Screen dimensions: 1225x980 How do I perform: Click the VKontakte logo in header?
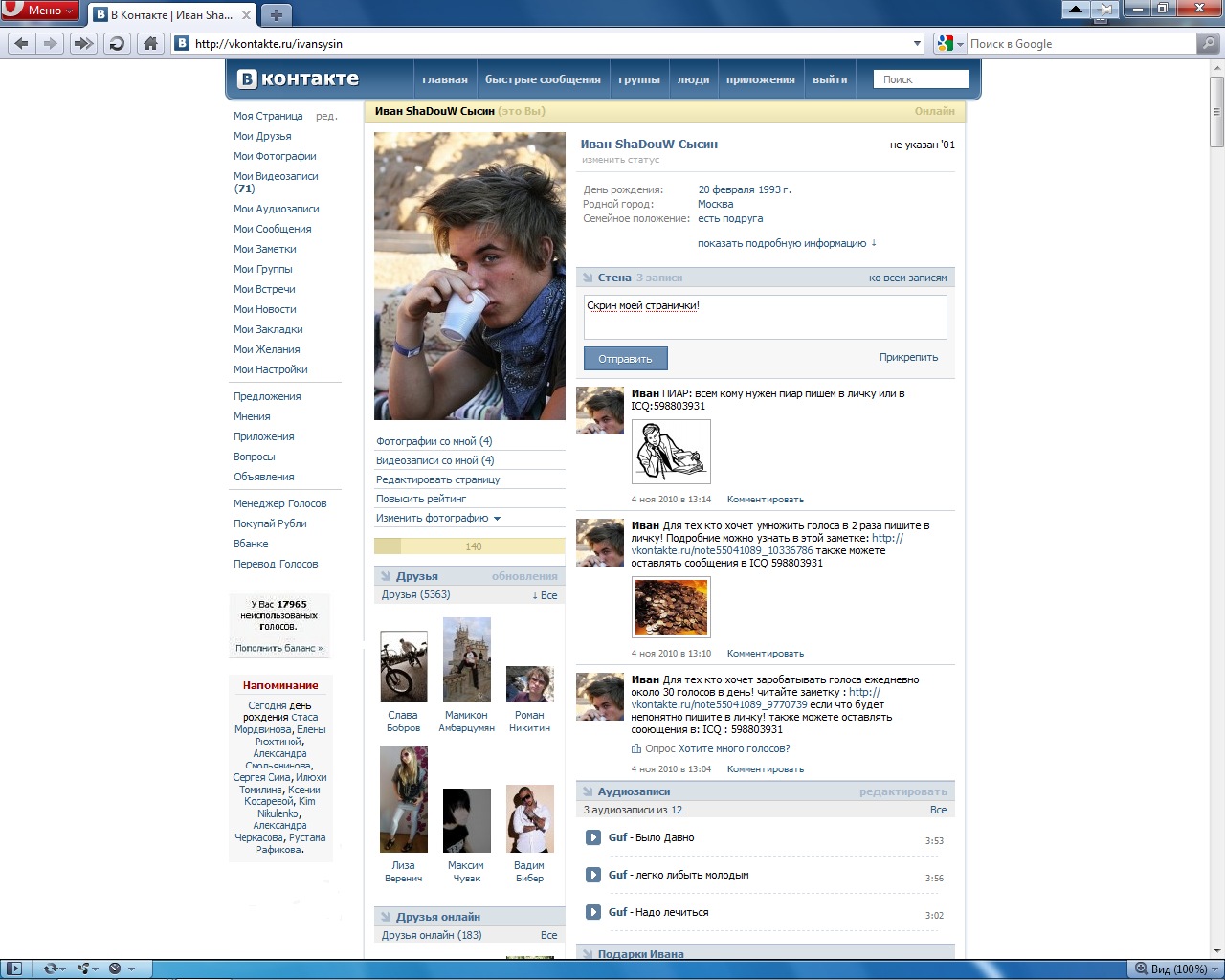(x=299, y=79)
